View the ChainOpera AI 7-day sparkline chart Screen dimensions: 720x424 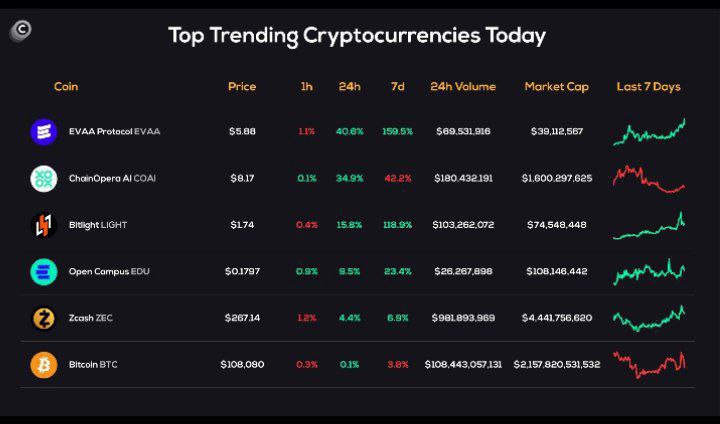coord(649,178)
